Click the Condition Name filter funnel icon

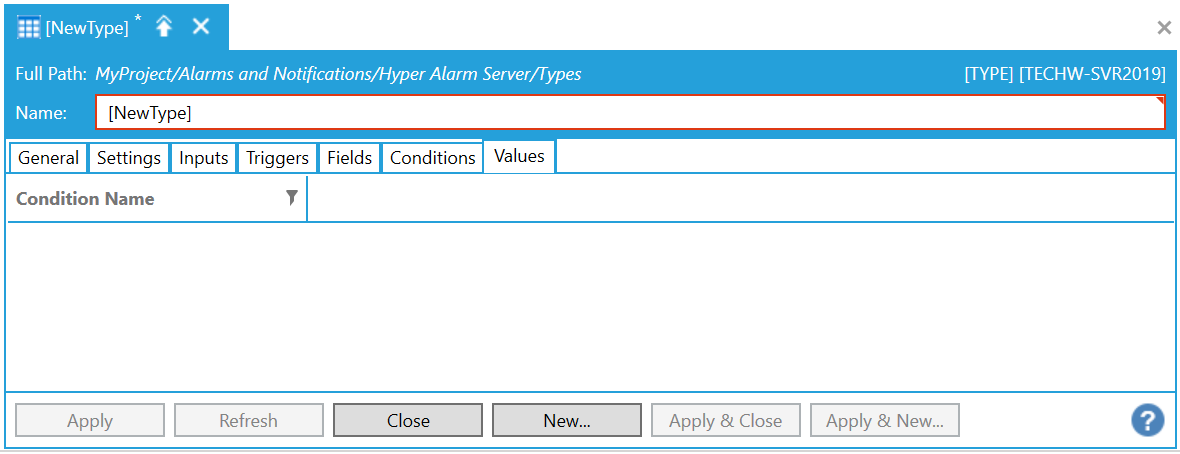tap(291, 198)
